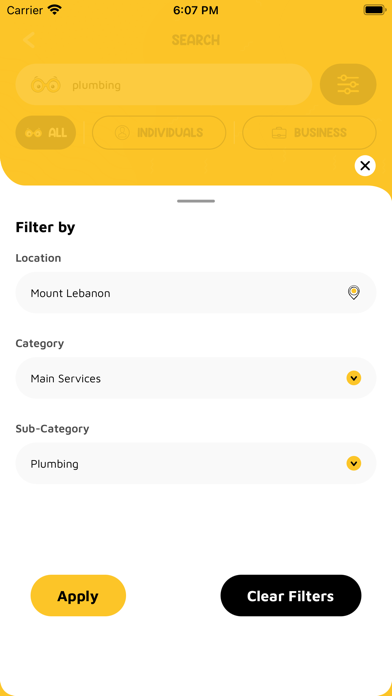Switch to the INDIVIDUALS tab

click(159, 133)
